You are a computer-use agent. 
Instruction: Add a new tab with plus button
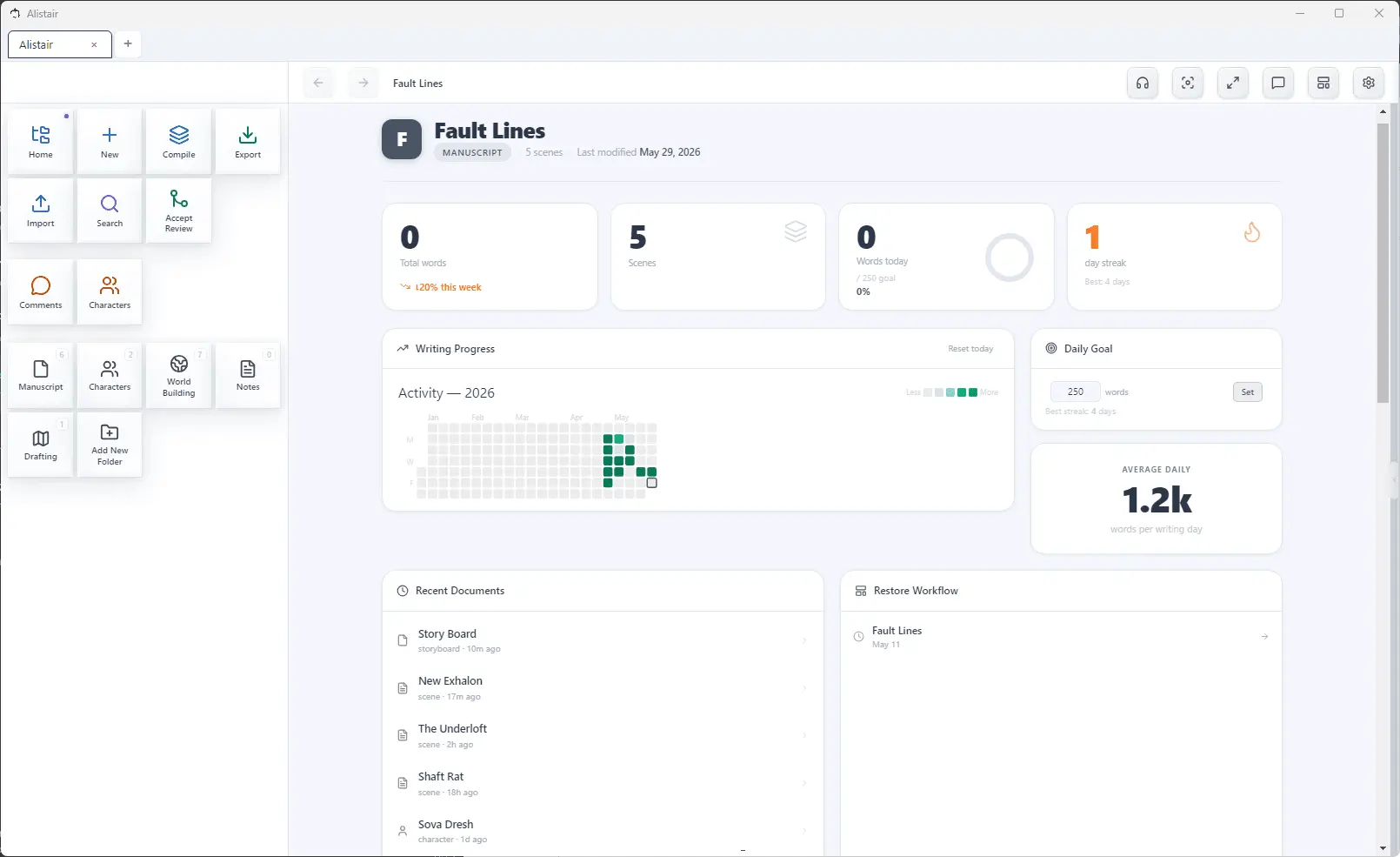click(x=128, y=44)
